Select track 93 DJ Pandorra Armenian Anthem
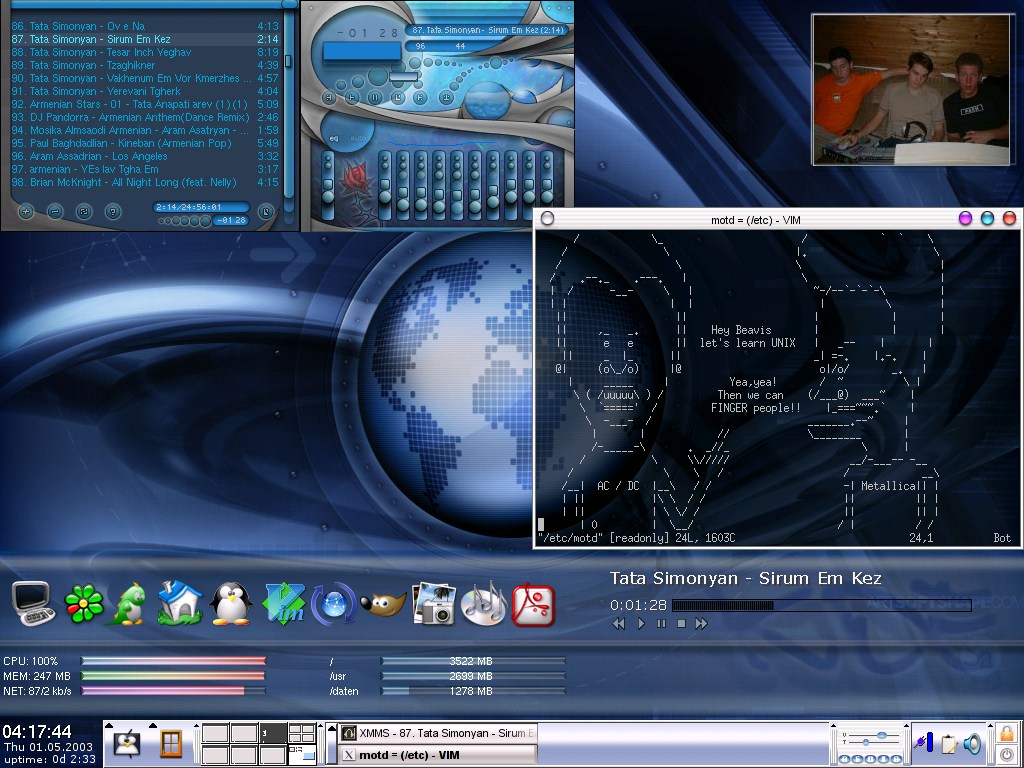This screenshot has width=1024, height=768. [145, 118]
